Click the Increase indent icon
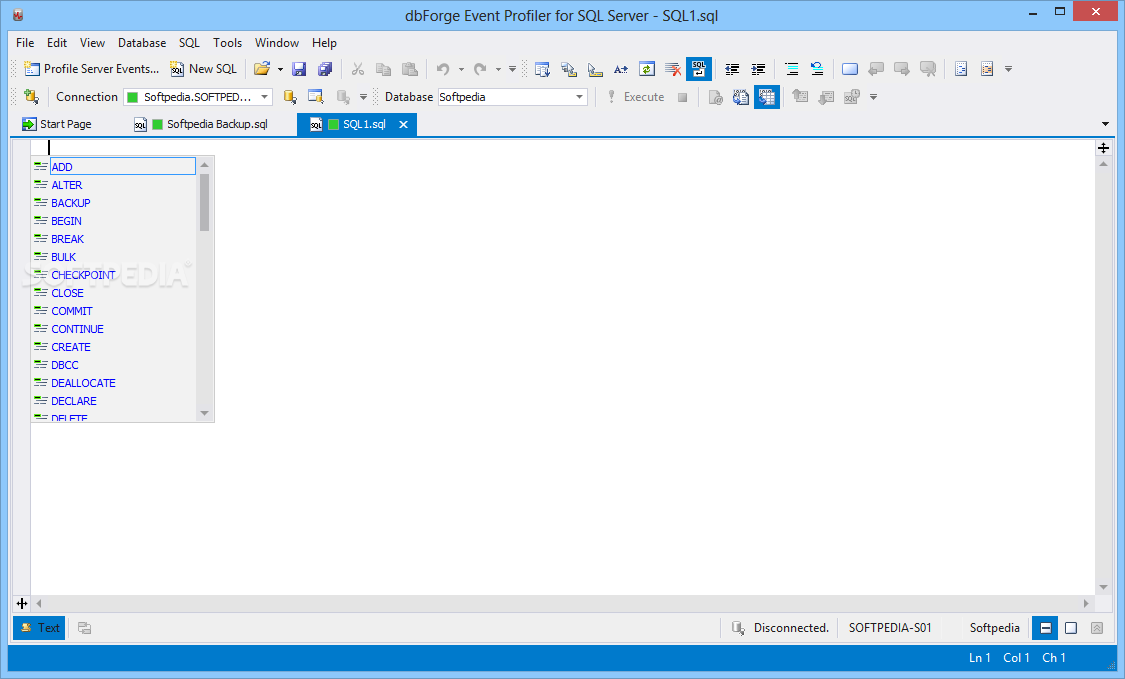Image resolution: width=1125 pixels, height=679 pixels. pos(758,69)
